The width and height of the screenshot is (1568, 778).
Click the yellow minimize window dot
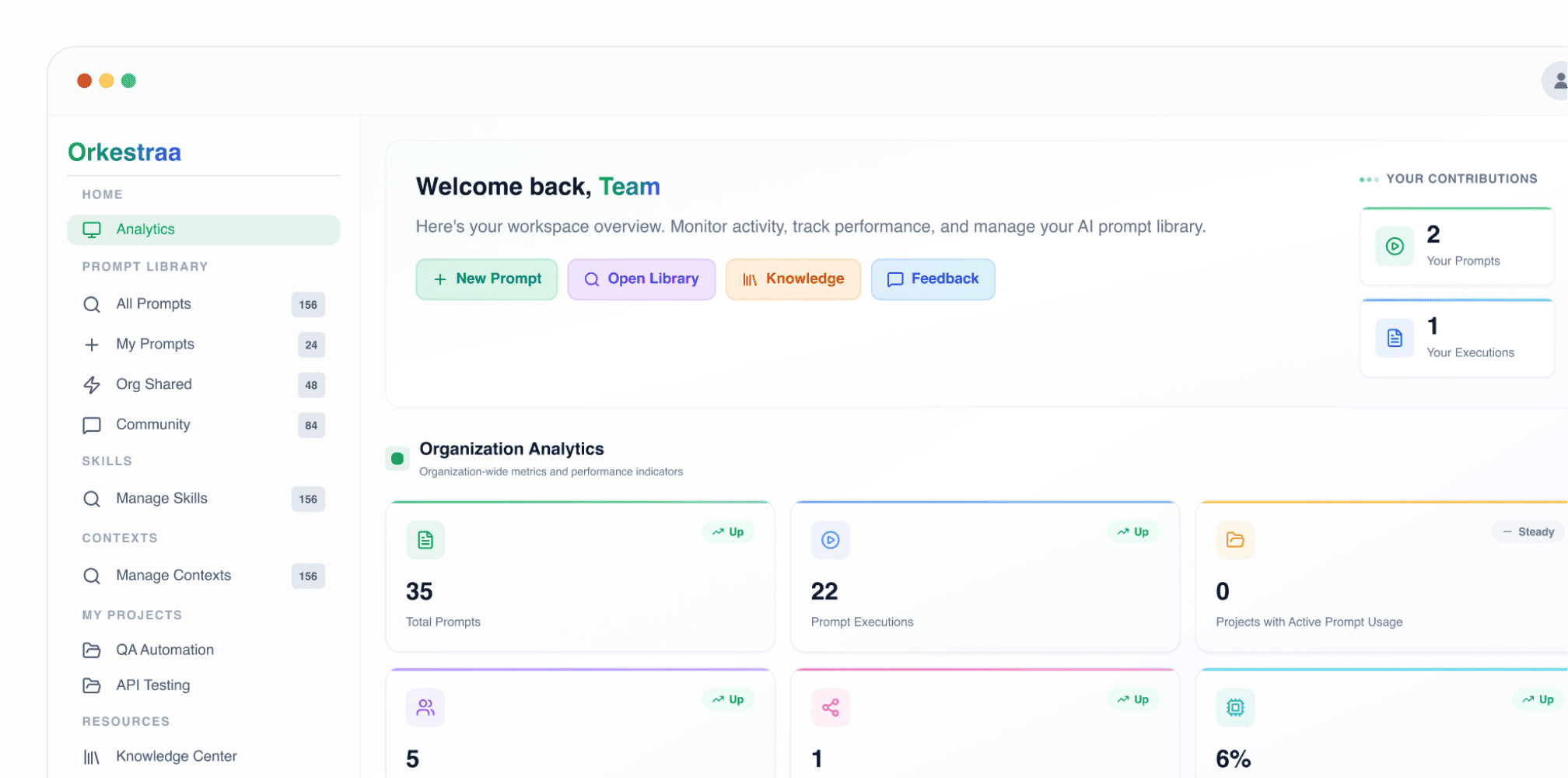point(107,81)
